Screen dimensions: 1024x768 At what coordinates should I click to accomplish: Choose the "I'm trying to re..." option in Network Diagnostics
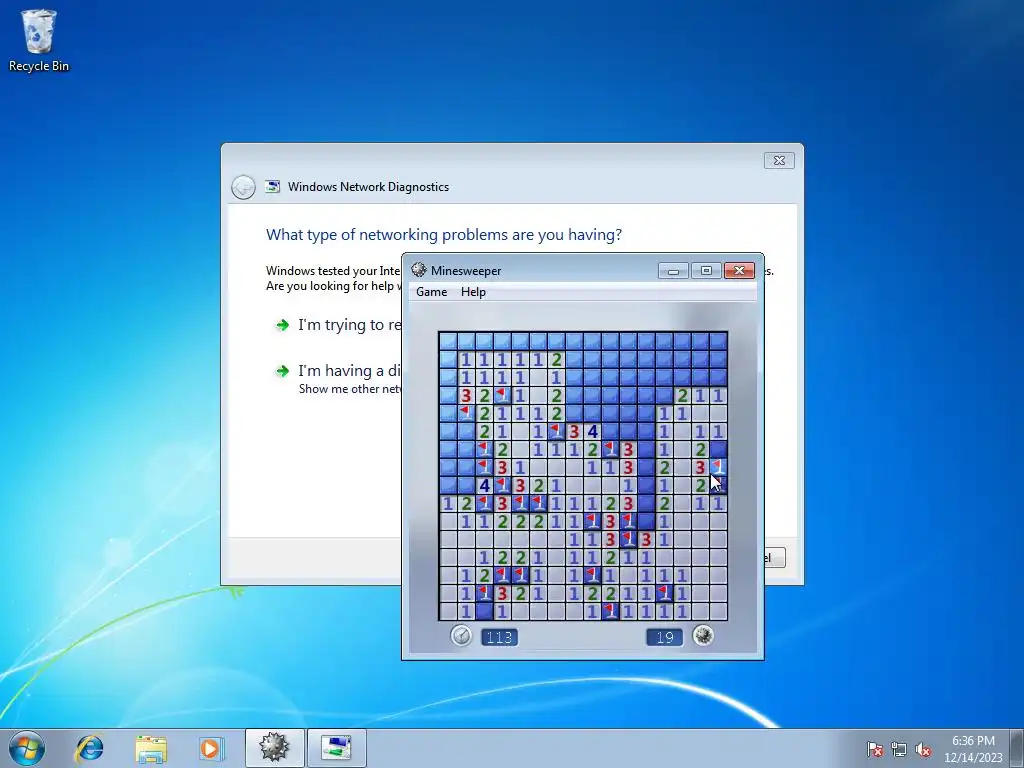coord(349,325)
